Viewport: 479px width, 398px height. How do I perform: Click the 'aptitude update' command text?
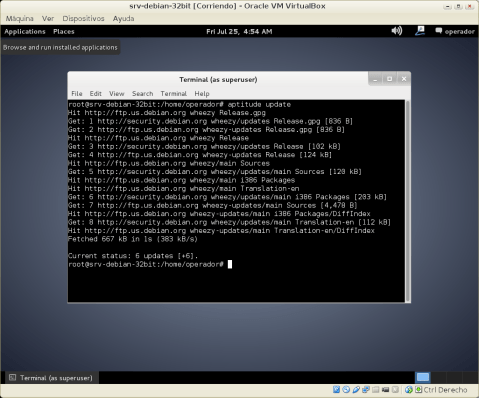(x=259, y=104)
